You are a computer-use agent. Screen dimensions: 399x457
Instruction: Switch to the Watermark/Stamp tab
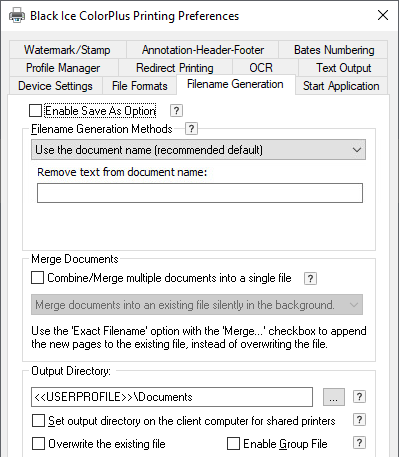pos(68,50)
